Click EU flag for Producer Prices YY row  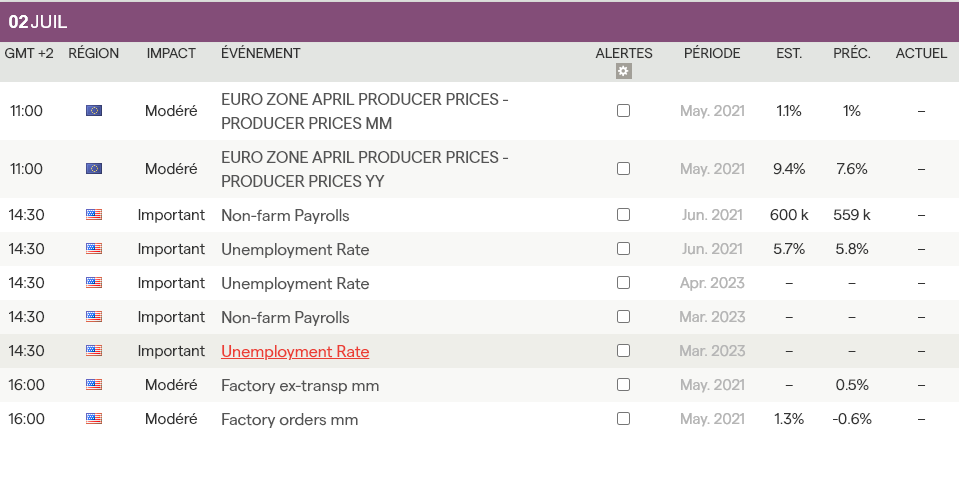click(94, 169)
